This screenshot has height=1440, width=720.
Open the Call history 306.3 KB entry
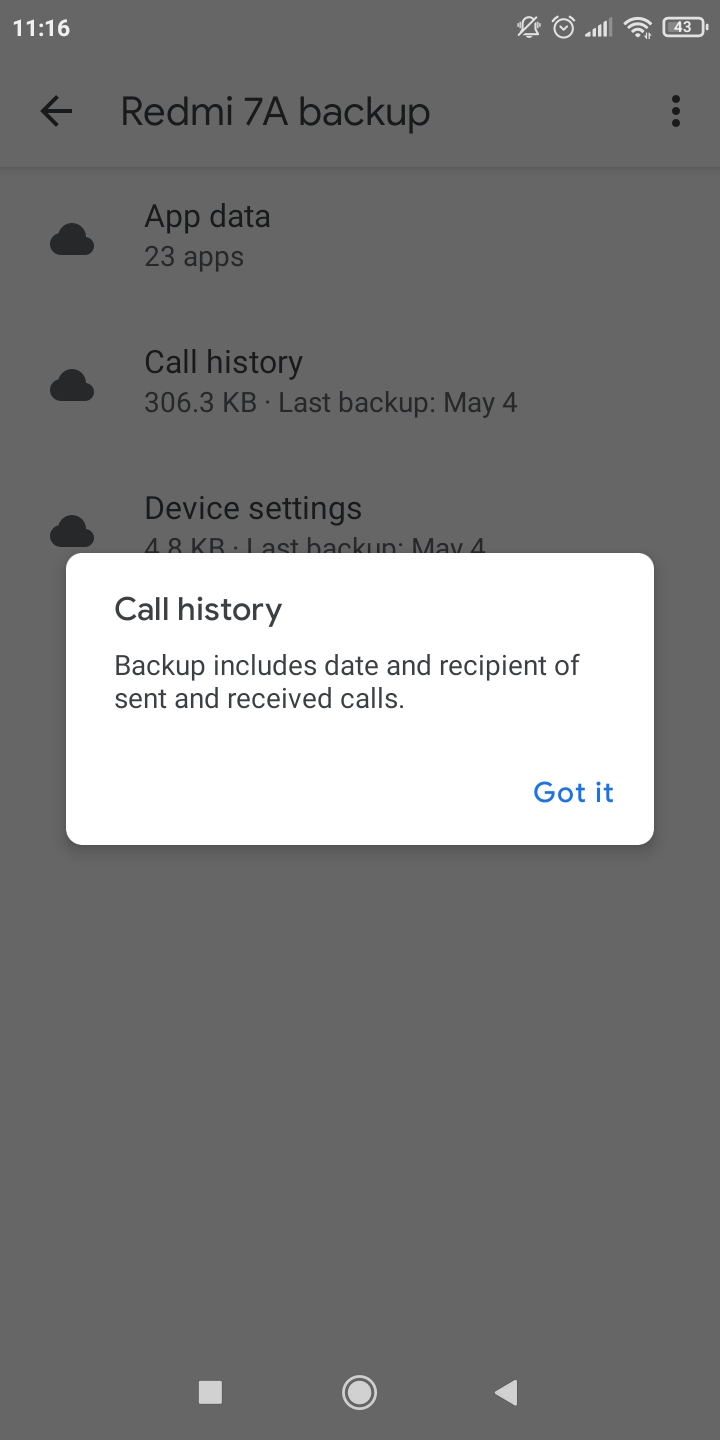(360, 382)
